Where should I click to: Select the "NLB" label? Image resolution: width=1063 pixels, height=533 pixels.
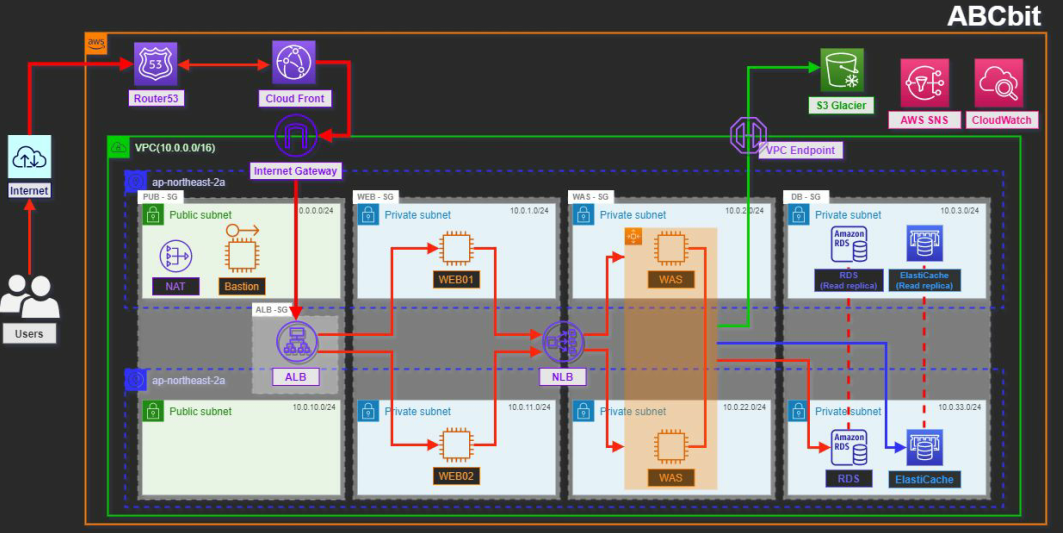point(563,376)
